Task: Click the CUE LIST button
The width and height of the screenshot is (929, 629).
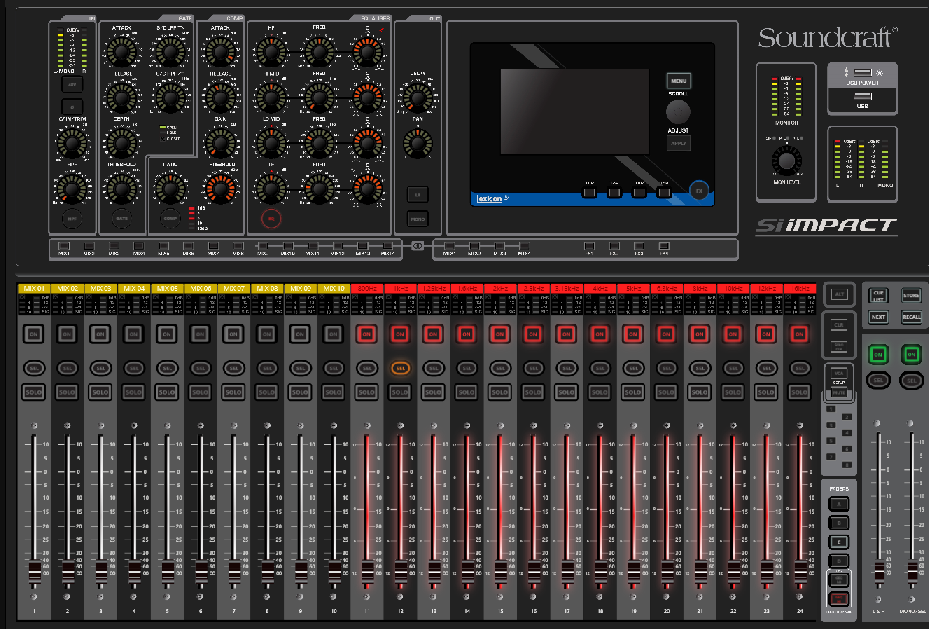Action: tap(878, 295)
